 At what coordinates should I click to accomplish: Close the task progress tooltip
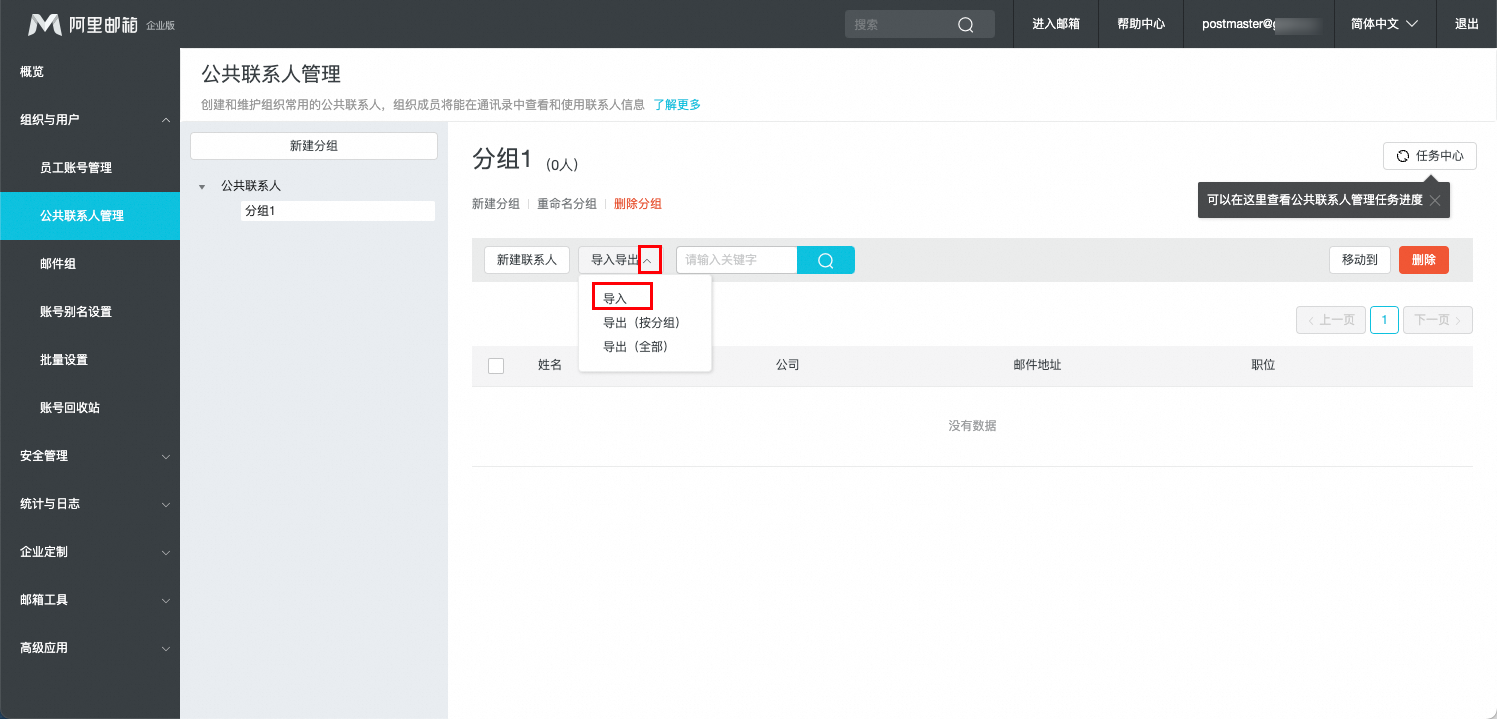click(x=1434, y=200)
